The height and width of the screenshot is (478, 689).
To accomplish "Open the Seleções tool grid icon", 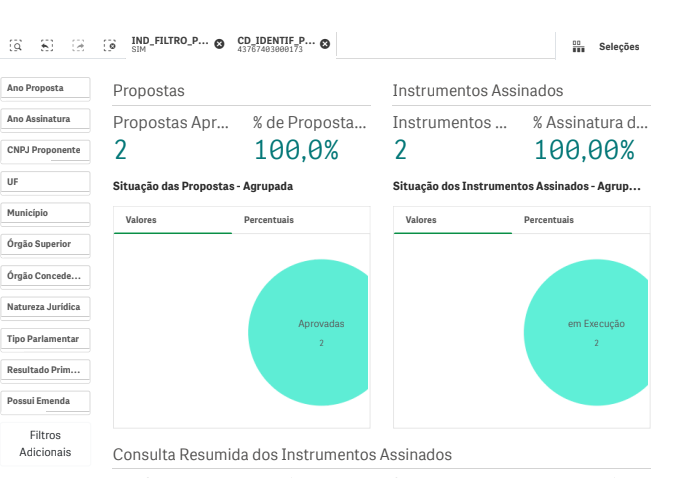I will [x=578, y=47].
